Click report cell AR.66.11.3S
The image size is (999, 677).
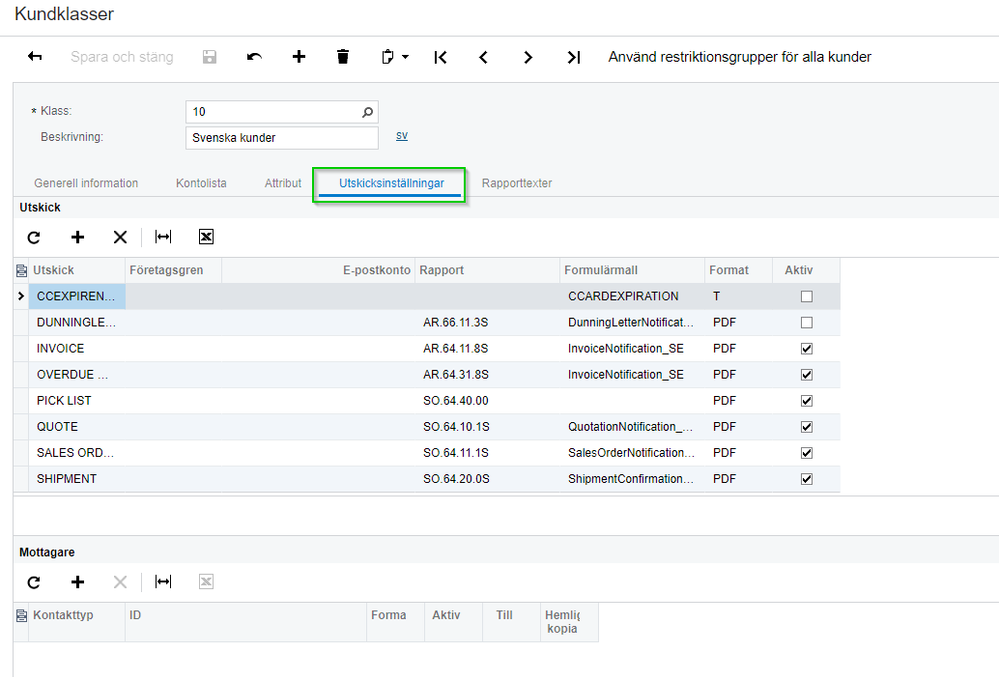point(487,322)
